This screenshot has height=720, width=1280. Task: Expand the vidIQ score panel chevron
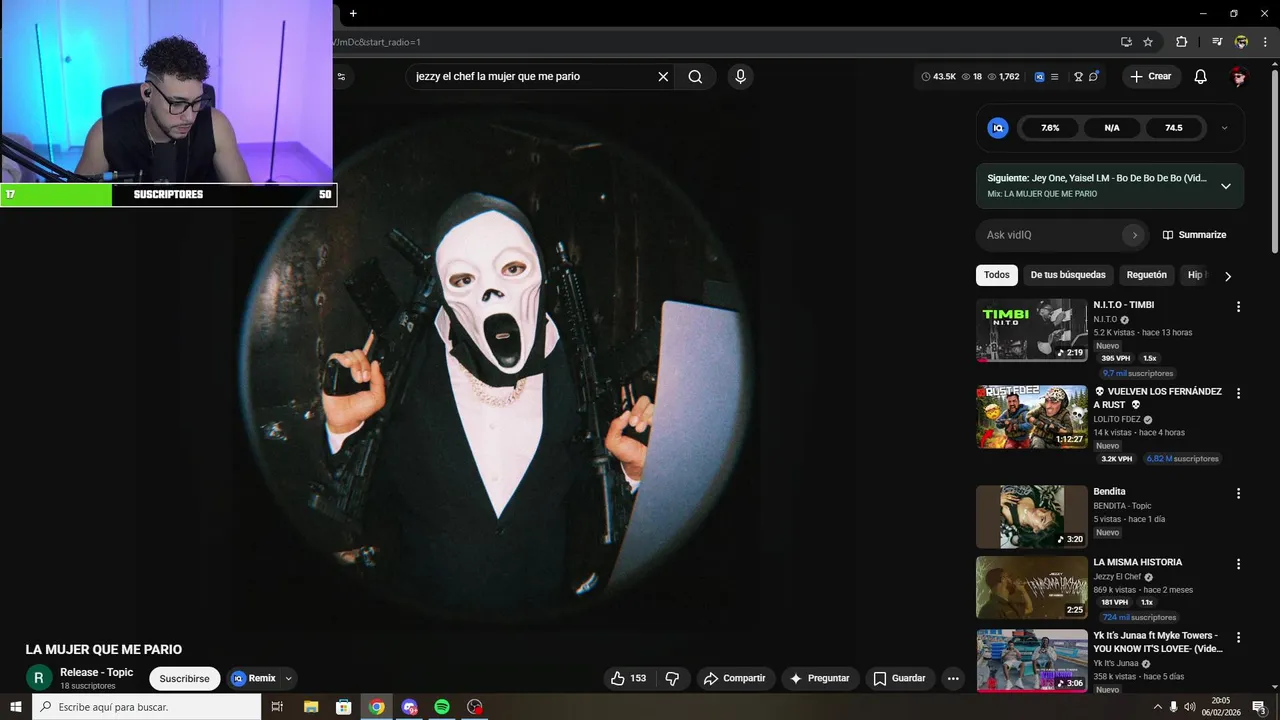pos(1224,128)
